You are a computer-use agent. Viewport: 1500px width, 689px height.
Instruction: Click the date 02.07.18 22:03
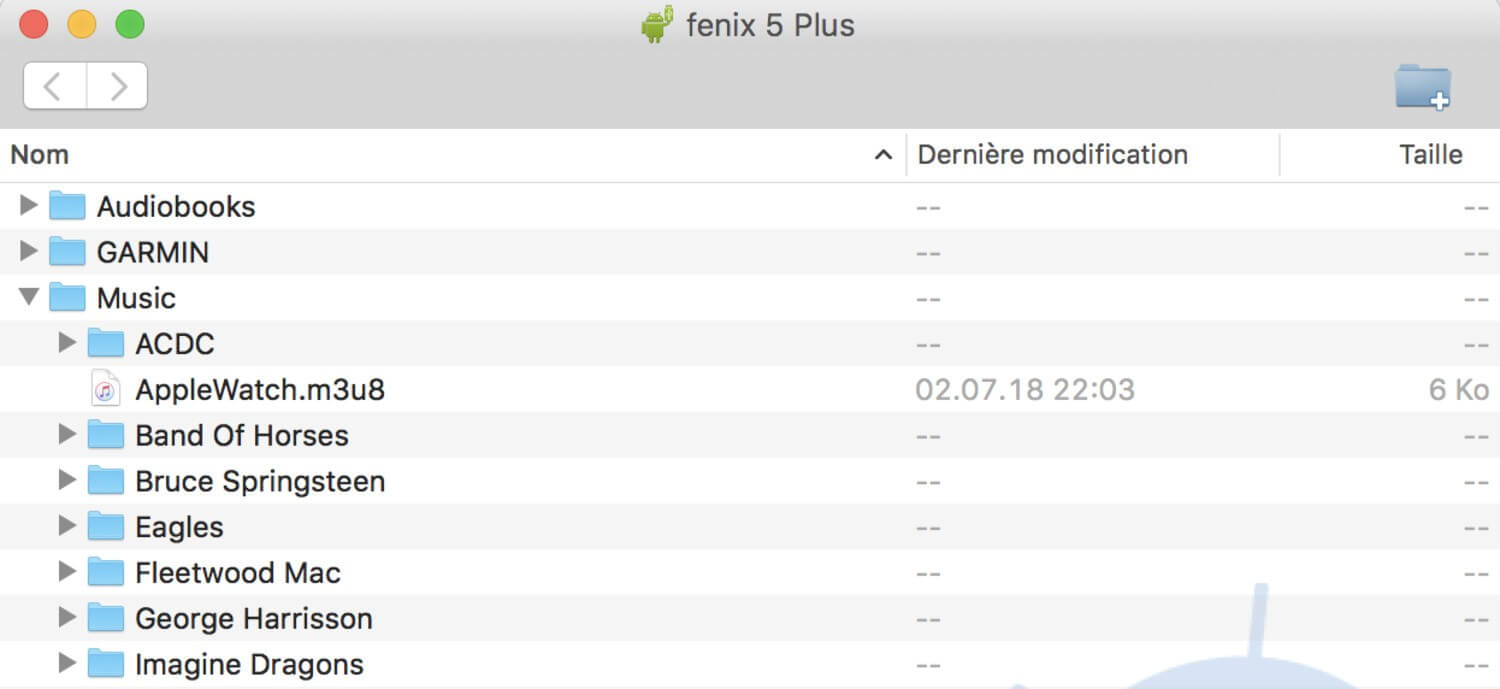(x=1025, y=390)
